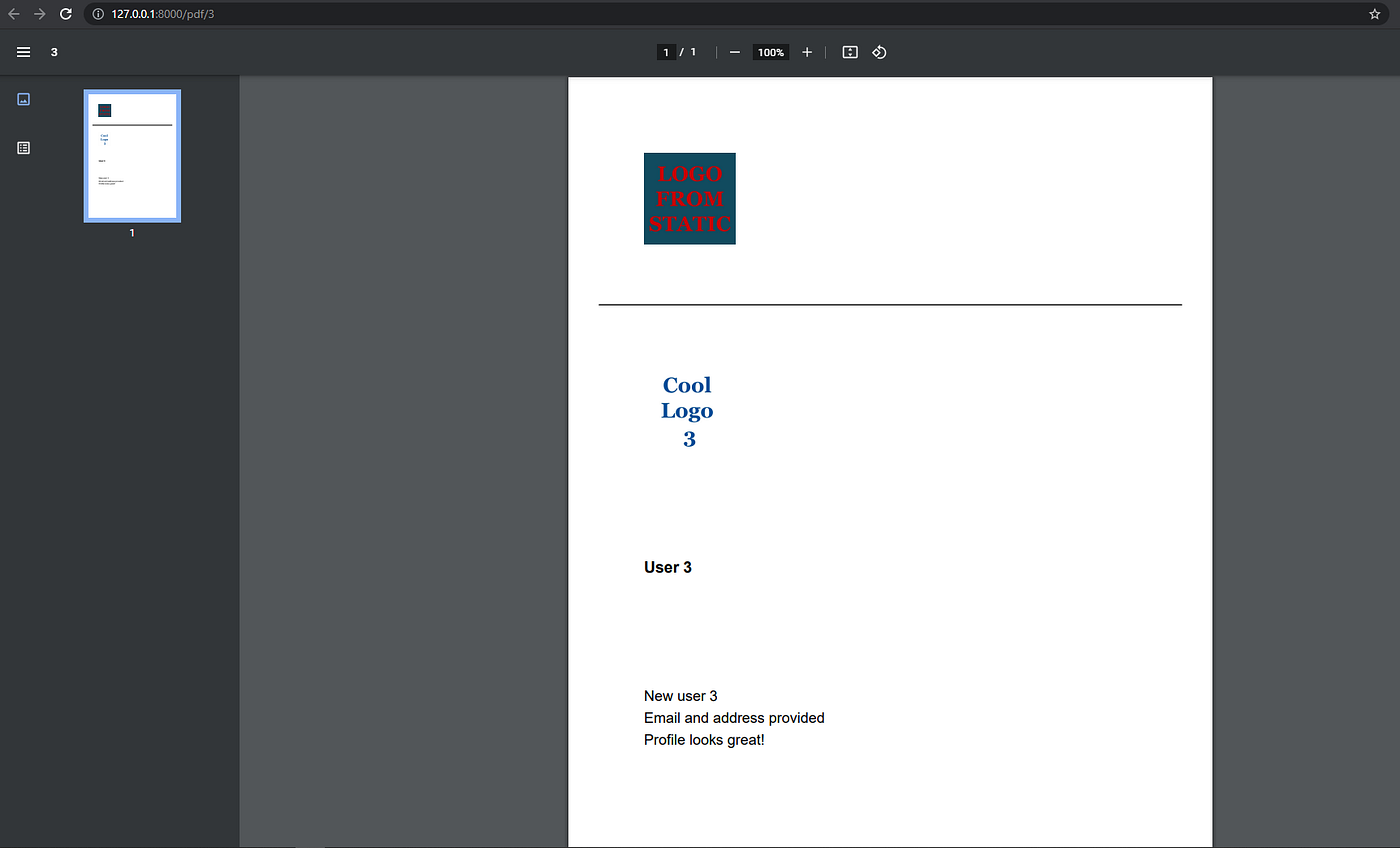Zoom in on the PDF document
The height and width of the screenshot is (848, 1400).
807,52
